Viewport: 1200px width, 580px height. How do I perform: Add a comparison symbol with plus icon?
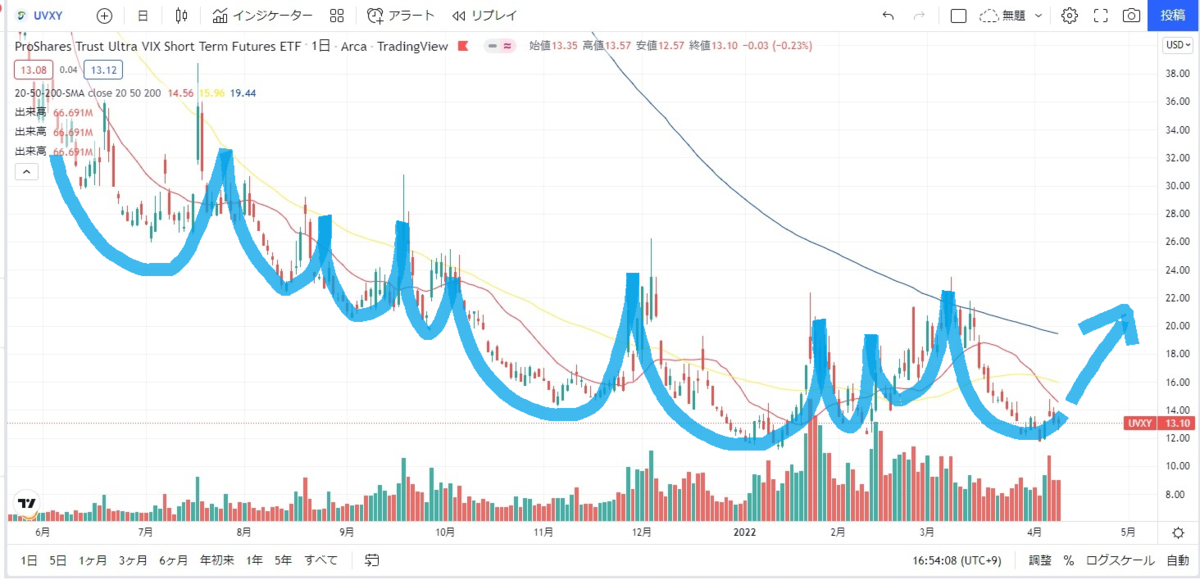tap(104, 16)
